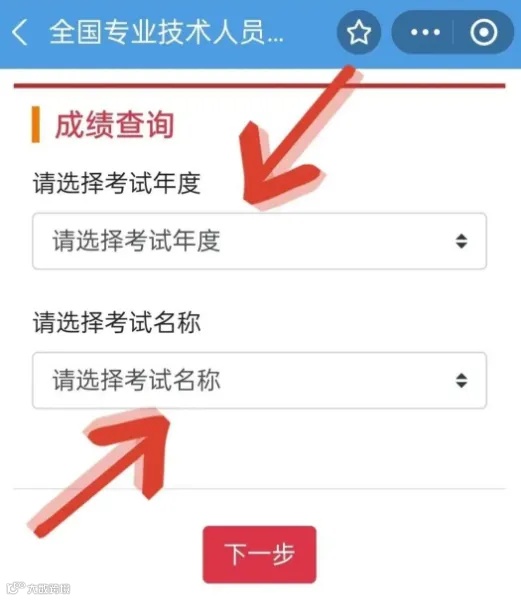Image resolution: width=521 pixels, height=600 pixels.
Task: Click the 下一步 button
Action: click(x=259, y=554)
